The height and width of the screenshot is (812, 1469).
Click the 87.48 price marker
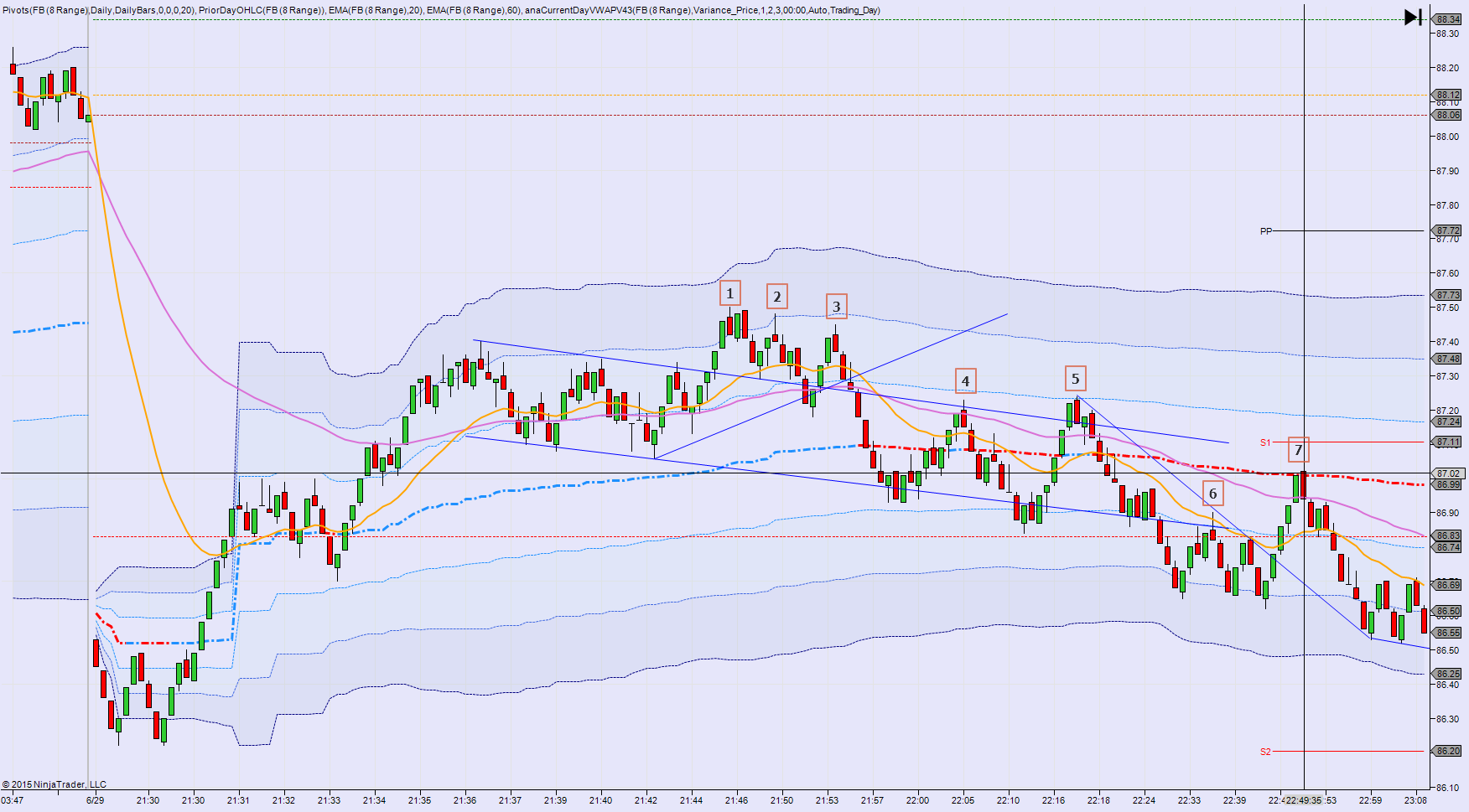[x=1447, y=359]
